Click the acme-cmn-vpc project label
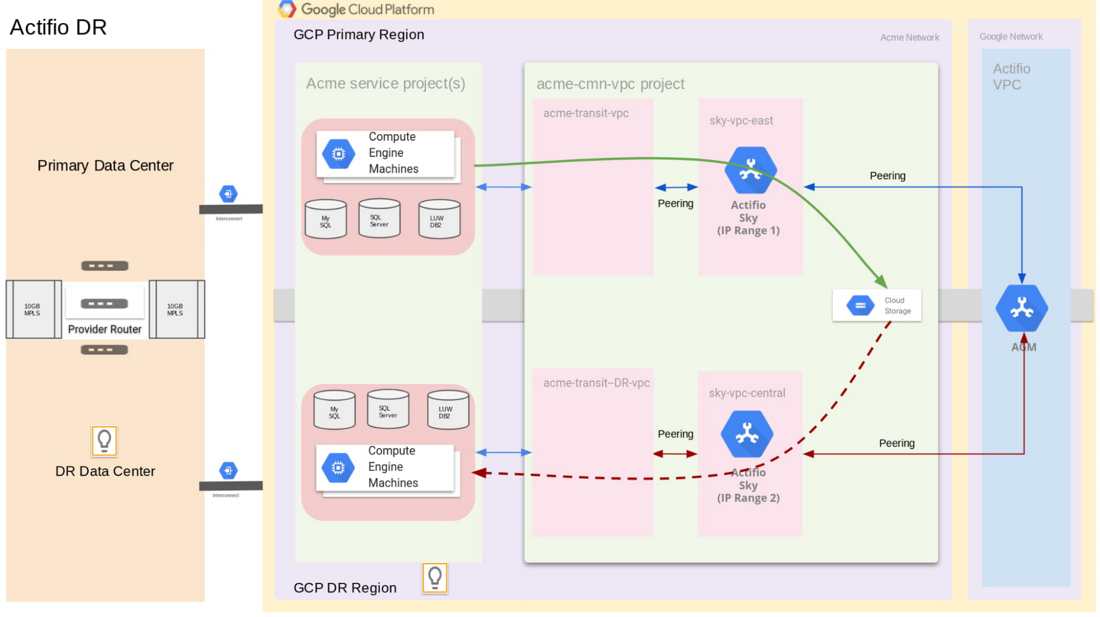 click(x=610, y=84)
